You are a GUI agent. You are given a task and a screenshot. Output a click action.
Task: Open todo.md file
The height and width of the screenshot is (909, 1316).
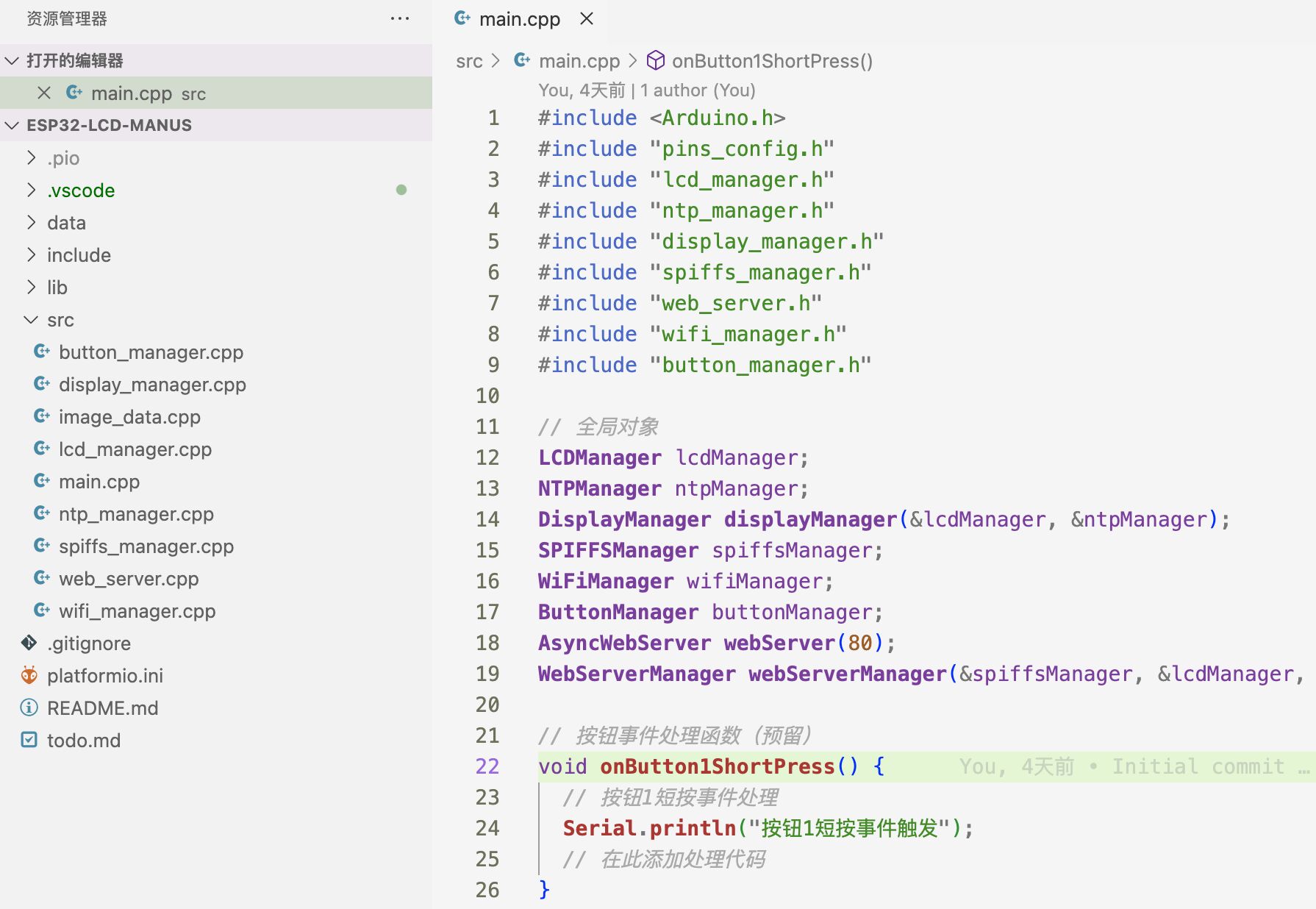click(x=84, y=741)
